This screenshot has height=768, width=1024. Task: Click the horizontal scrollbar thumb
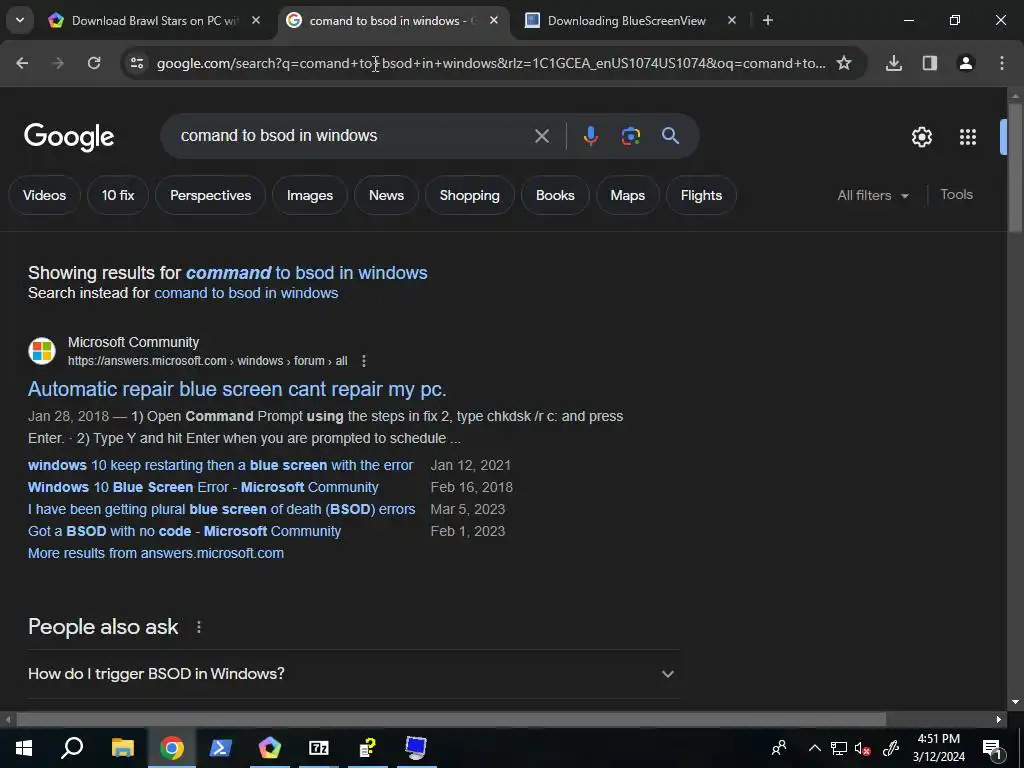click(451, 719)
